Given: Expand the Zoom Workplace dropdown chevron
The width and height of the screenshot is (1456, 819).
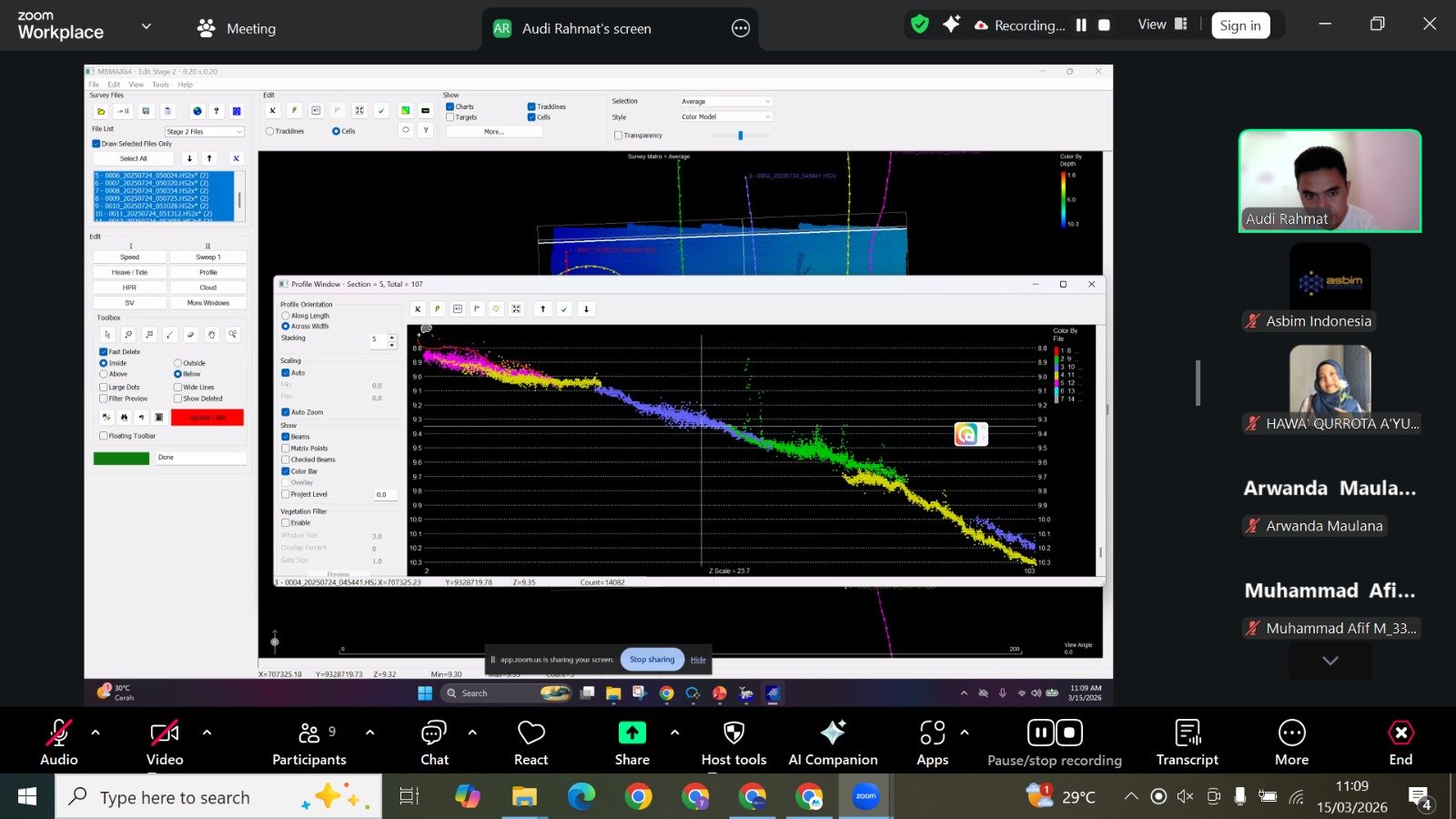Looking at the screenshot, I should [147, 26].
